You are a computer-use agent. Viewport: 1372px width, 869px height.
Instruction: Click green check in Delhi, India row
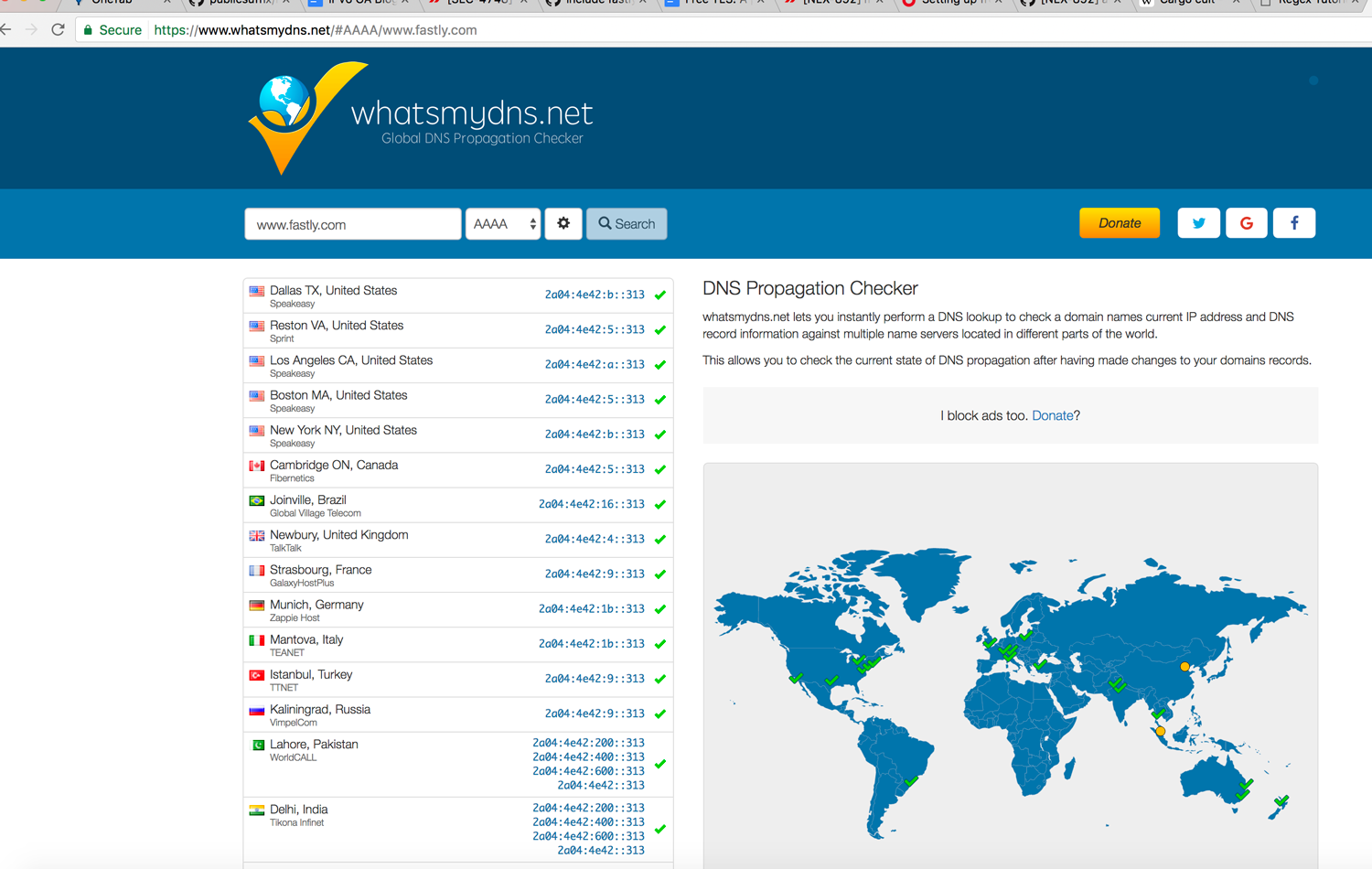(x=660, y=829)
